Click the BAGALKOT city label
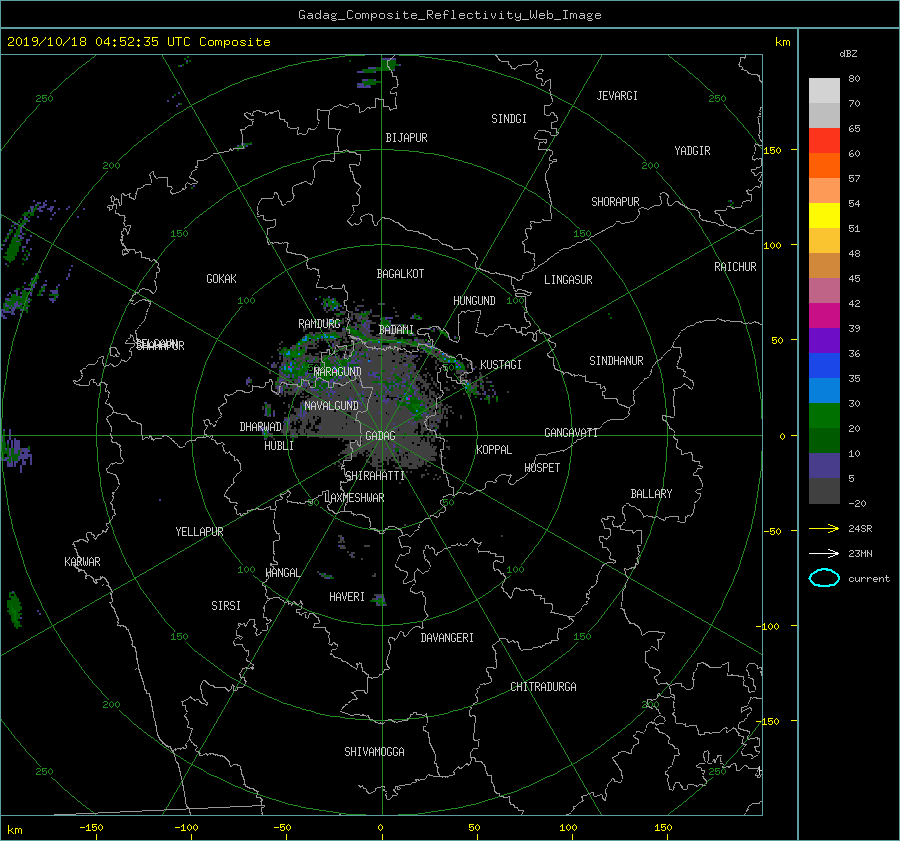The width and height of the screenshot is (900, 841). [400, 274]
